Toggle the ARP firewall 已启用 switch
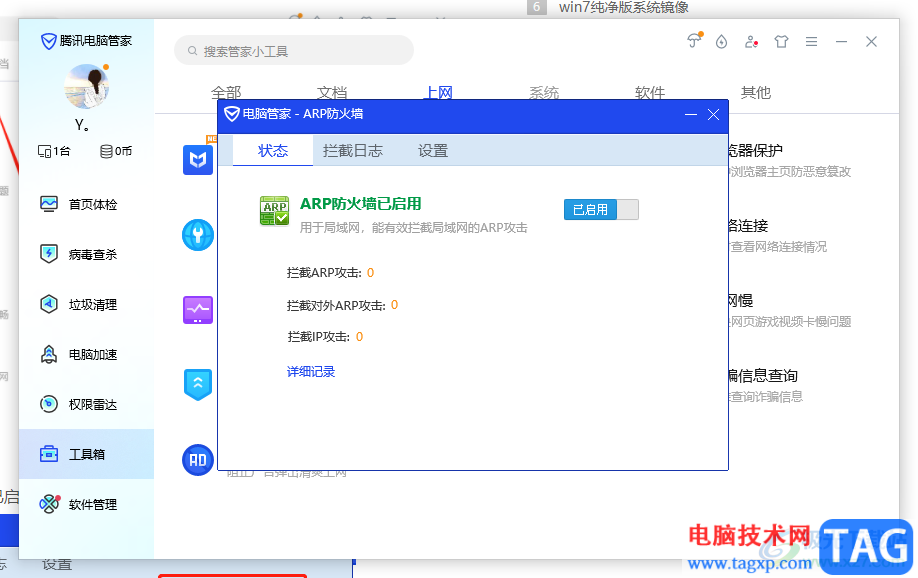 pos(601,210)
